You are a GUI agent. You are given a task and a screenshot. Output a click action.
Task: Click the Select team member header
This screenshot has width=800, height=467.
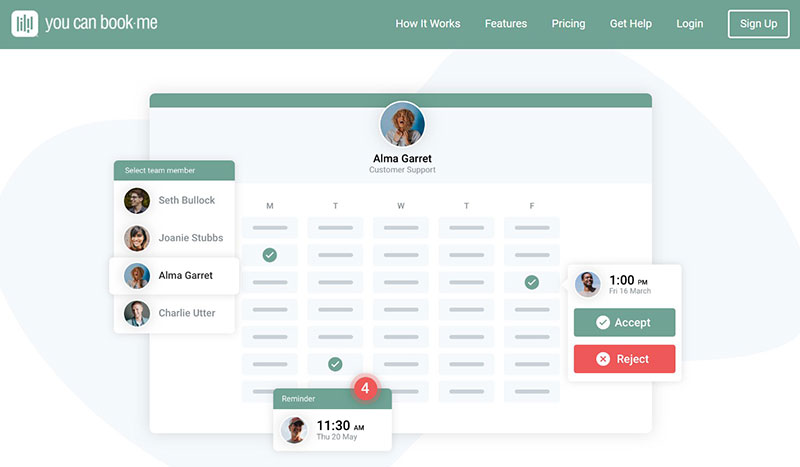click(x=174, y=170)
